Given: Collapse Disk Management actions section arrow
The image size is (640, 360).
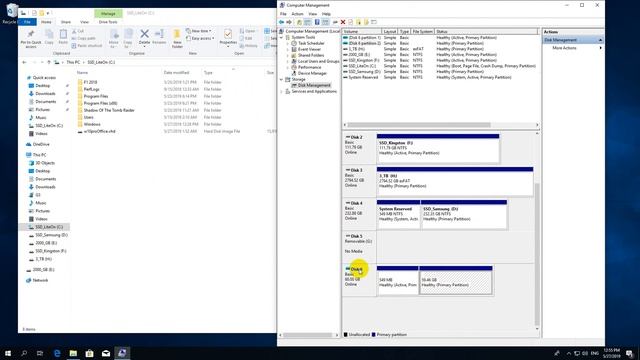Looking at the screenshot, I should click(x=600, y=40).
